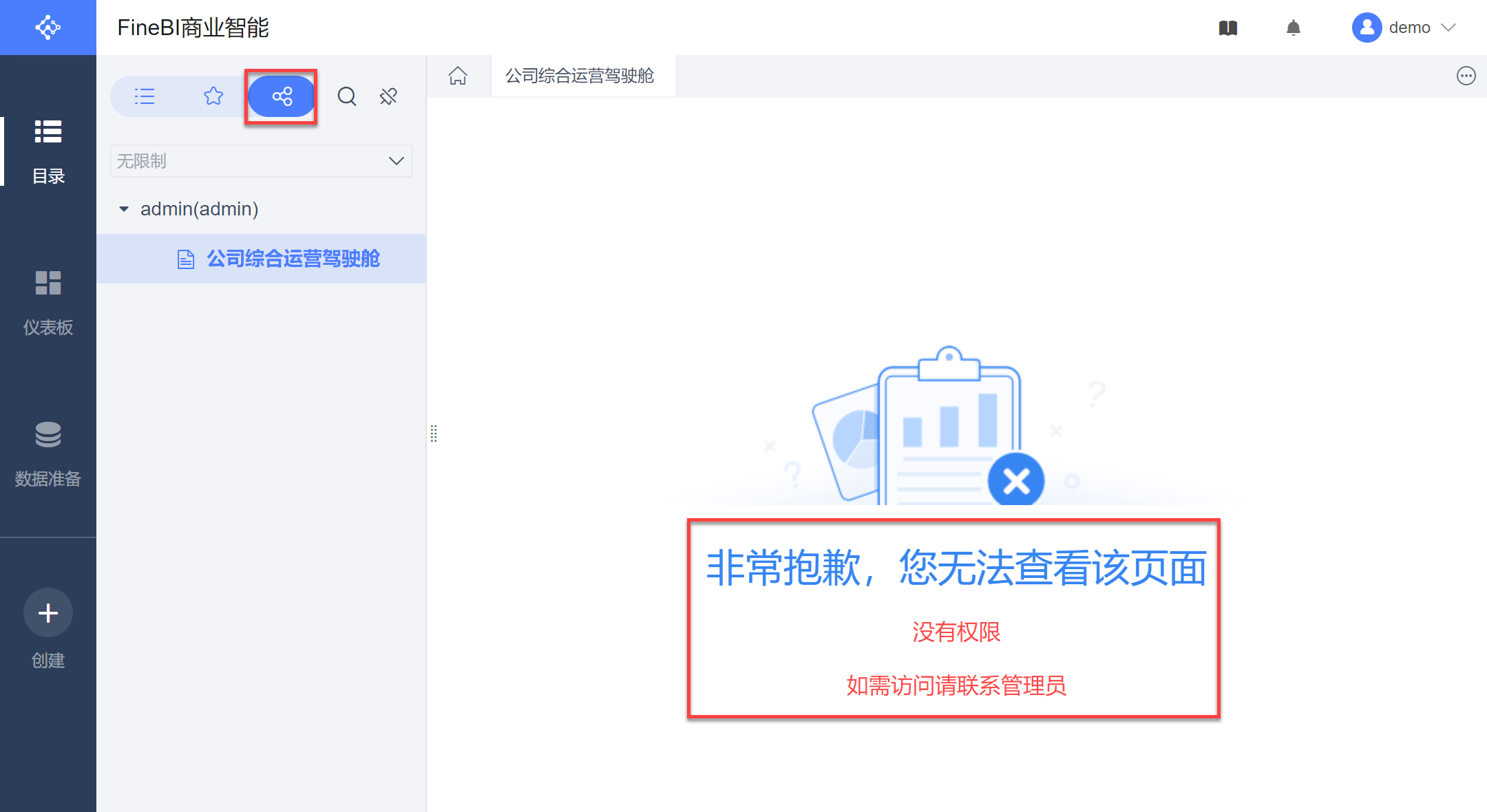Go to the home tab icon

(458, 76)
